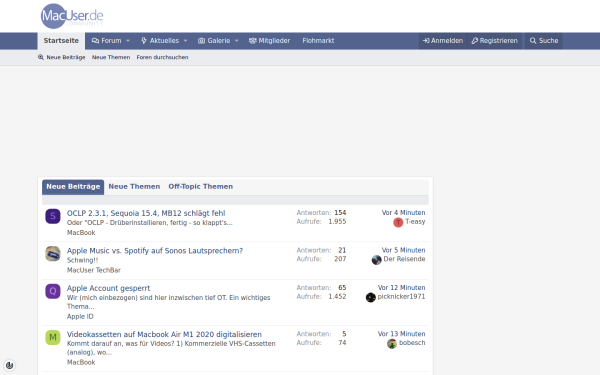
Task: Click the Neue Beiträge sub-navigation link
Action: point(66,57)
